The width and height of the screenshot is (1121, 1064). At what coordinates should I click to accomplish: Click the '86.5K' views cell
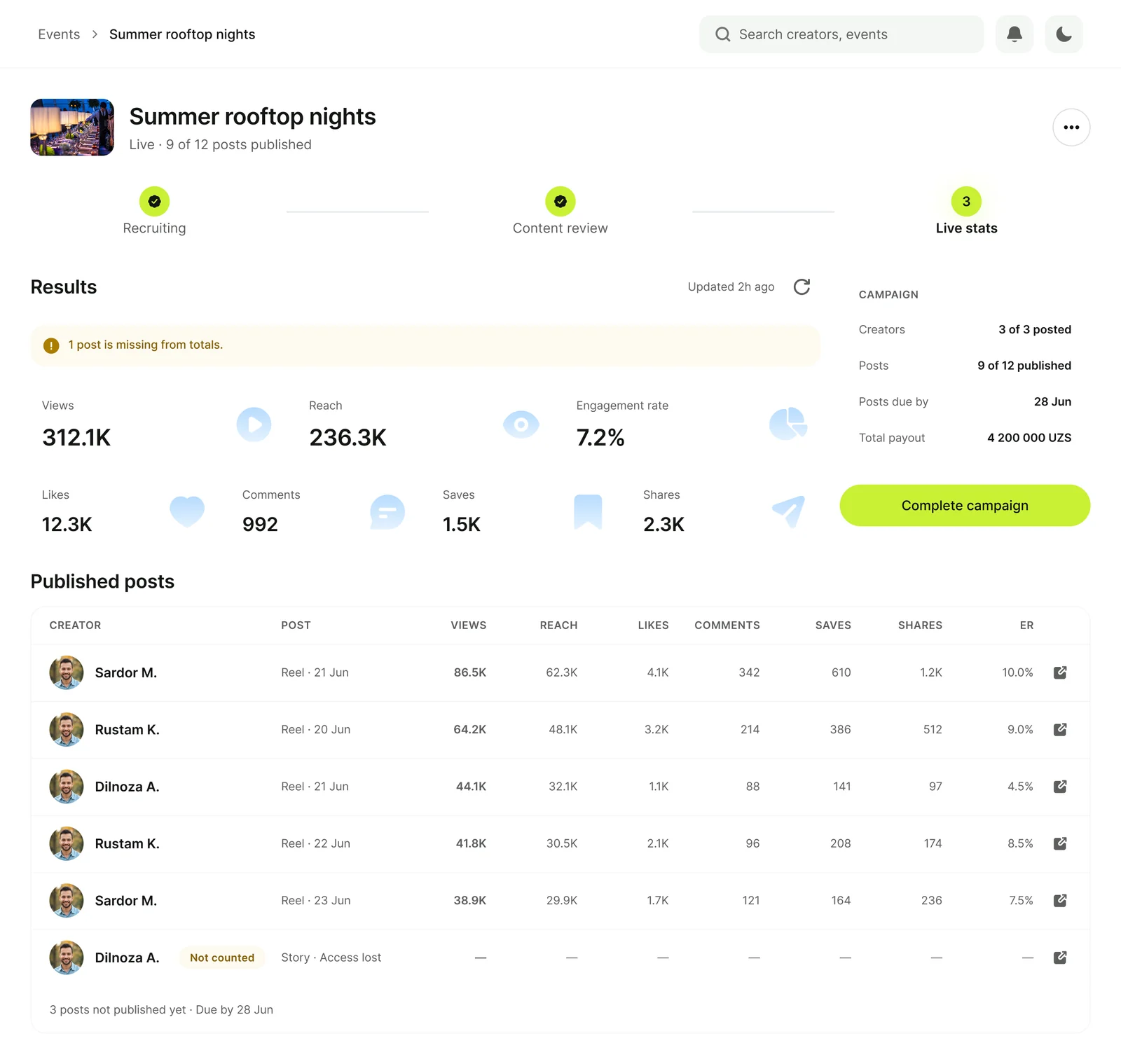(x=469, y=672)
